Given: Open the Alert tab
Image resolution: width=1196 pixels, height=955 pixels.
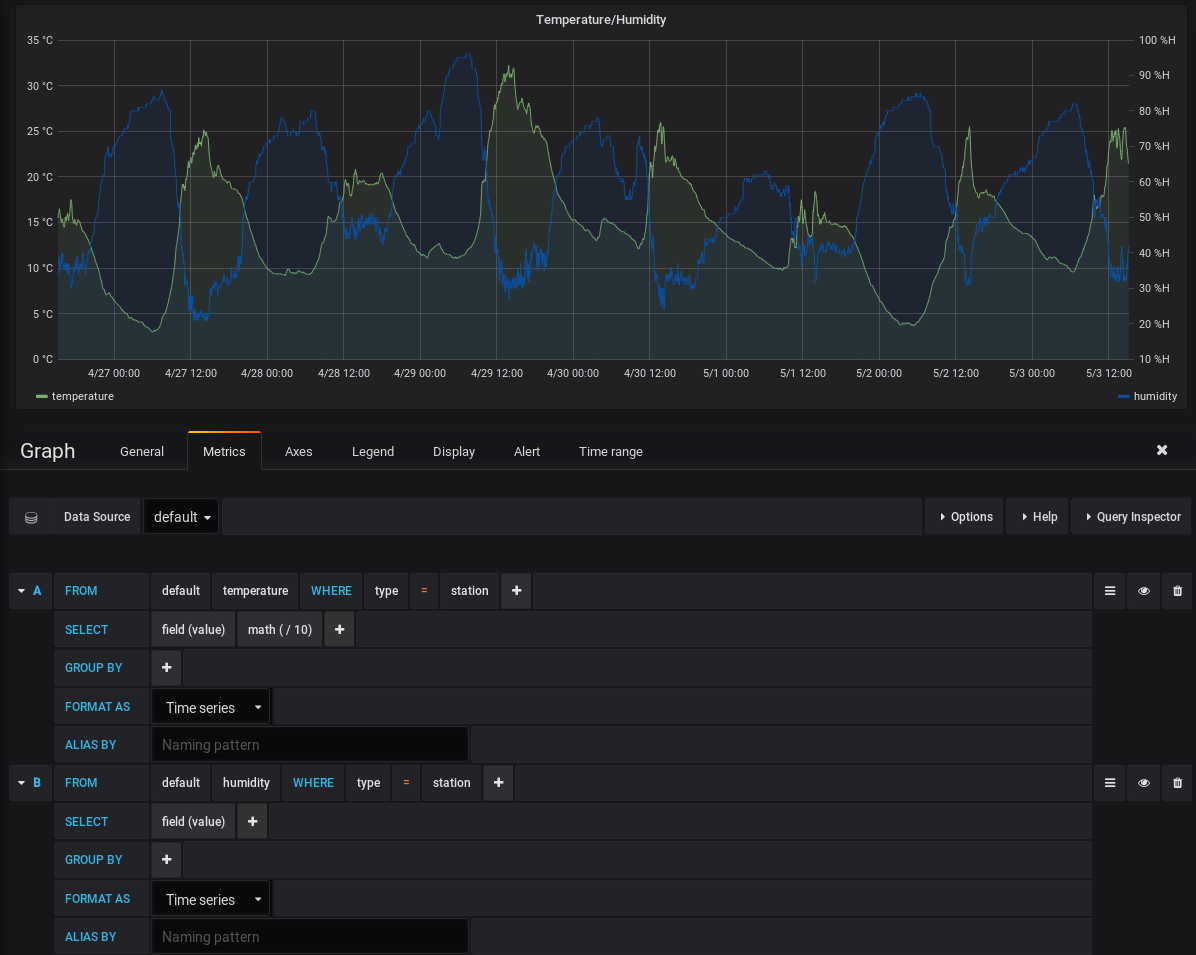Looking at the screenshot, I should 526,452.
